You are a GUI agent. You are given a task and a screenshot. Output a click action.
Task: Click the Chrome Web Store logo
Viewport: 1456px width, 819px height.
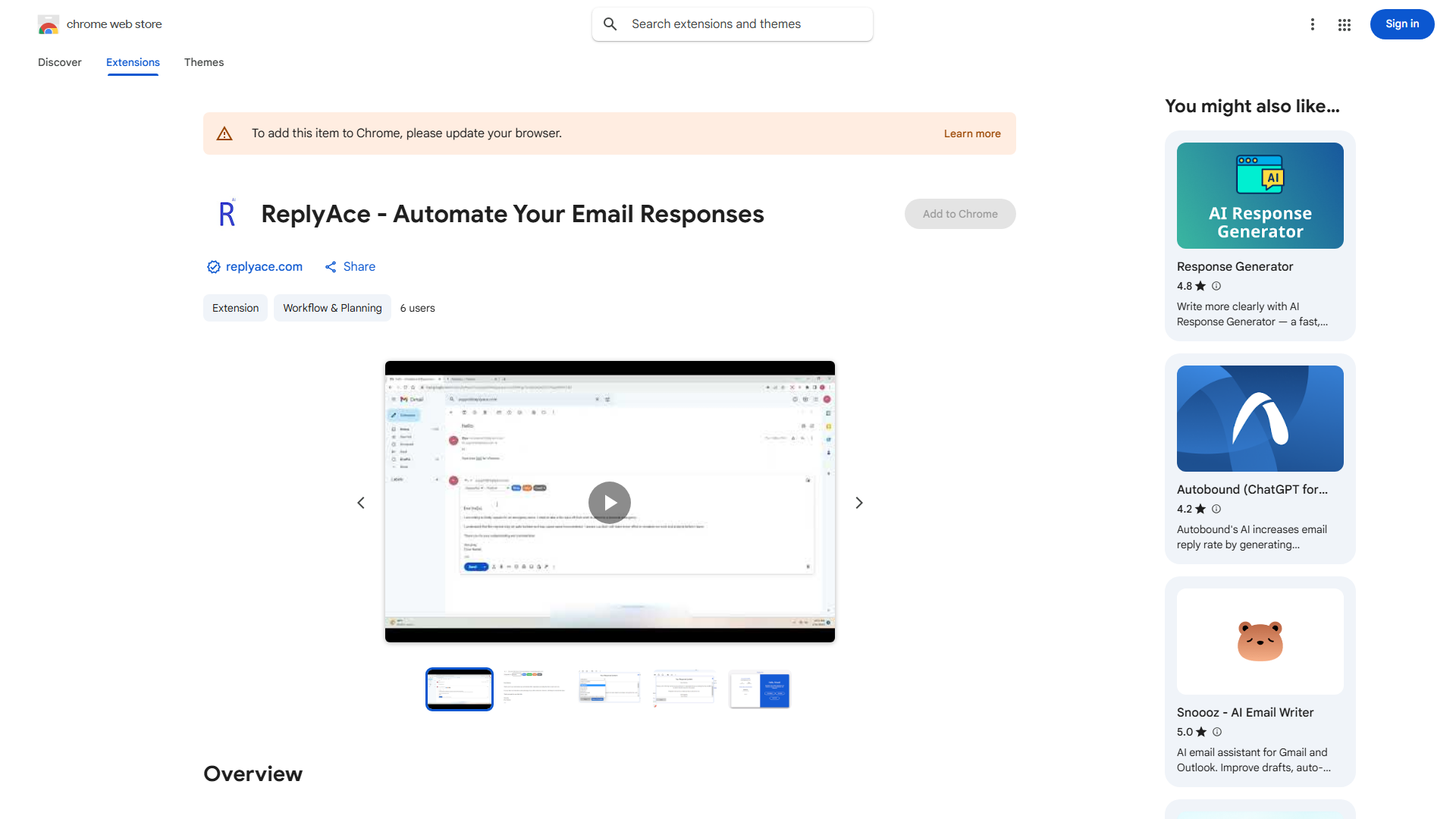click(49, 24)
